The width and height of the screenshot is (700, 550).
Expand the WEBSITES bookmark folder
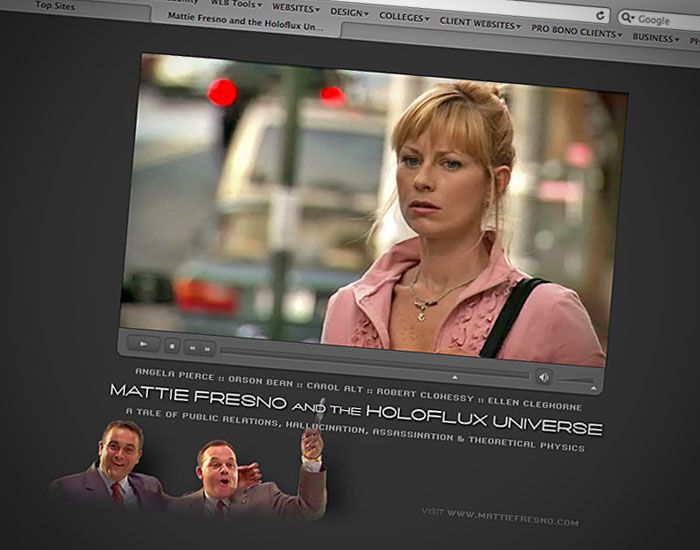(x=296, y=8)
